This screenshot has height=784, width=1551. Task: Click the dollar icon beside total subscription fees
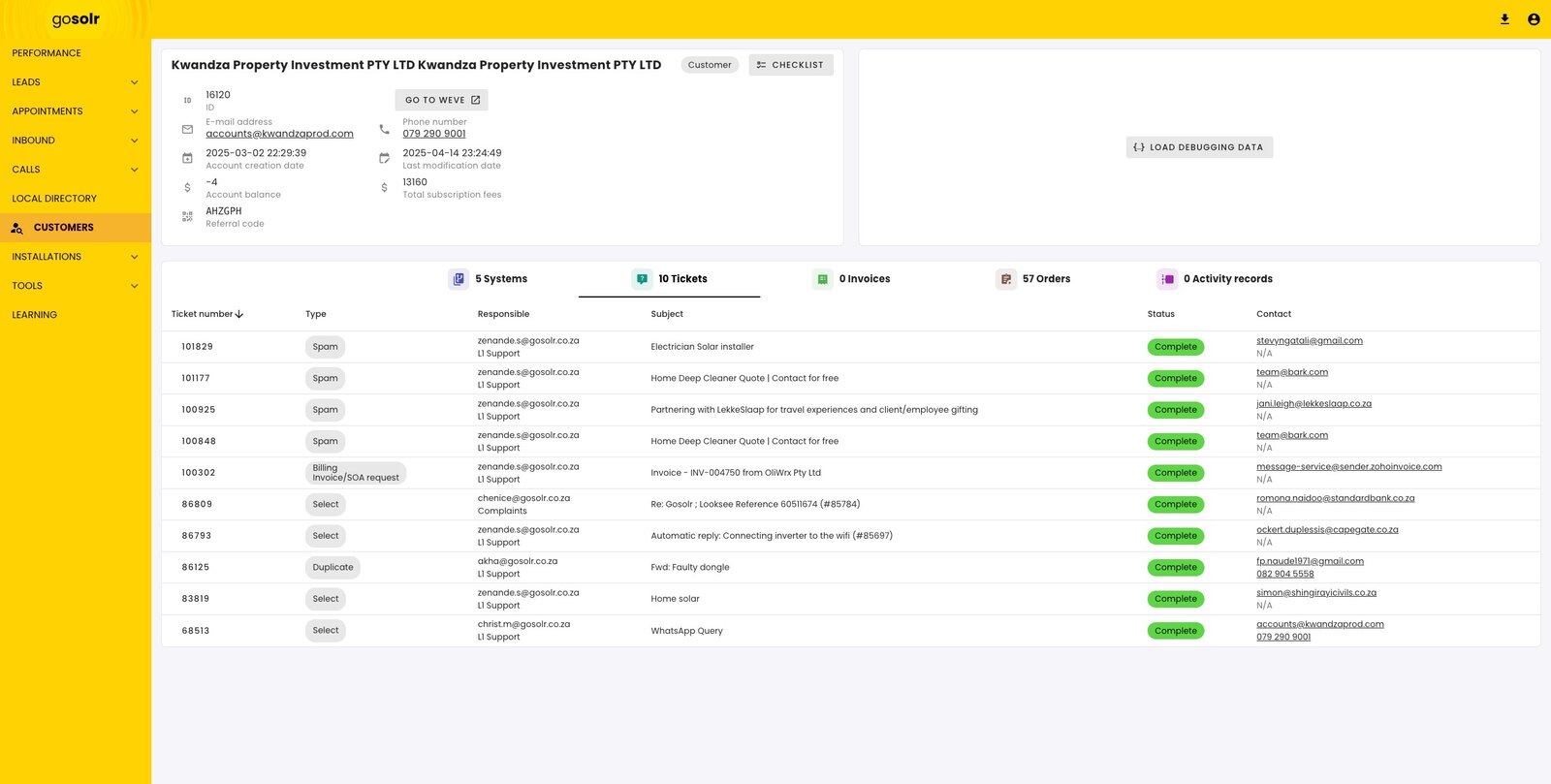tap(385, 187)
